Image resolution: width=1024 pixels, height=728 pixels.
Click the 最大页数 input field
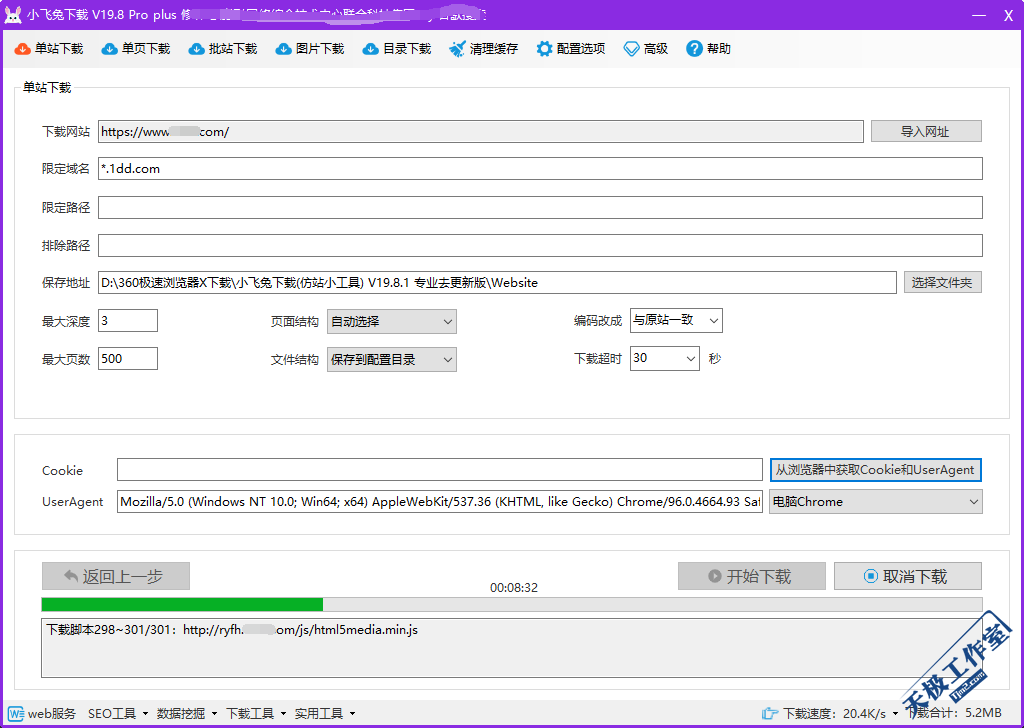128,358
